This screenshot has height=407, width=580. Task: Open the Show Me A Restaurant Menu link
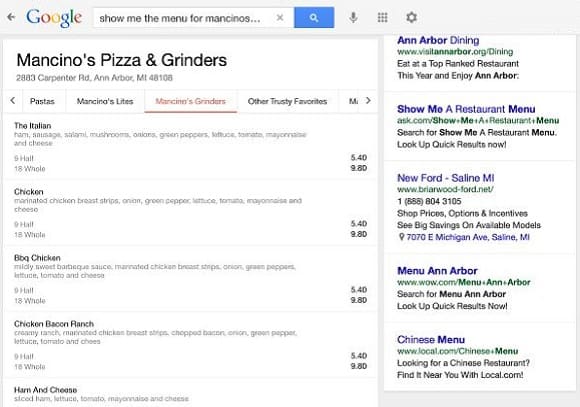pos(466,109)
